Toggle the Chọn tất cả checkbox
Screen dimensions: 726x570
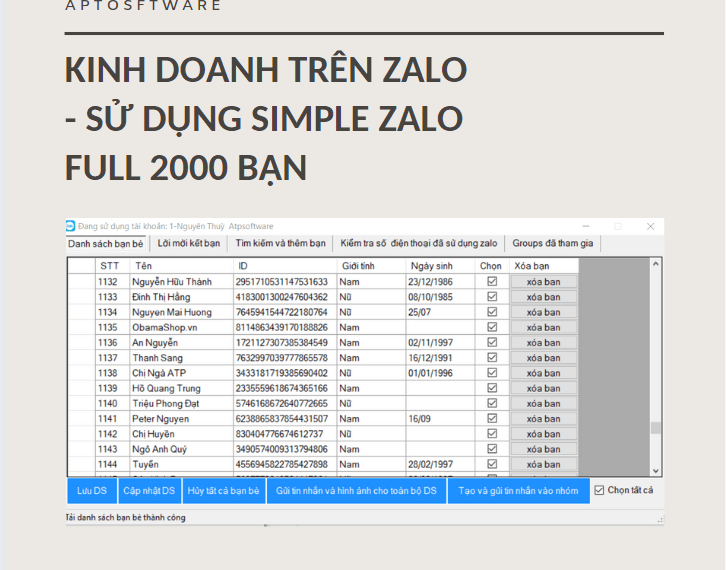tap(599, 490)
